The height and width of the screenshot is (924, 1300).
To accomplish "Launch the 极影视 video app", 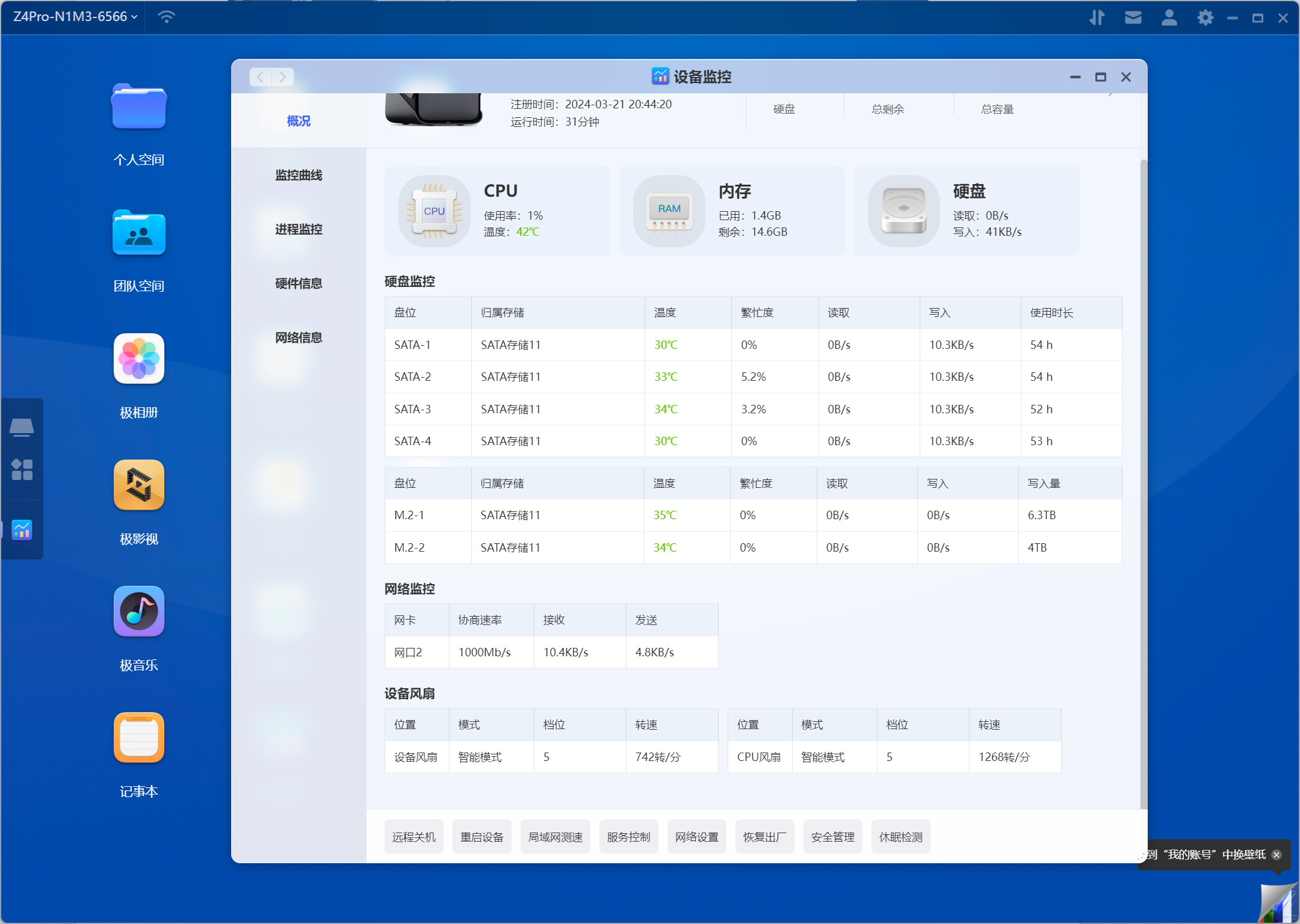I will (x=138, y=485).
